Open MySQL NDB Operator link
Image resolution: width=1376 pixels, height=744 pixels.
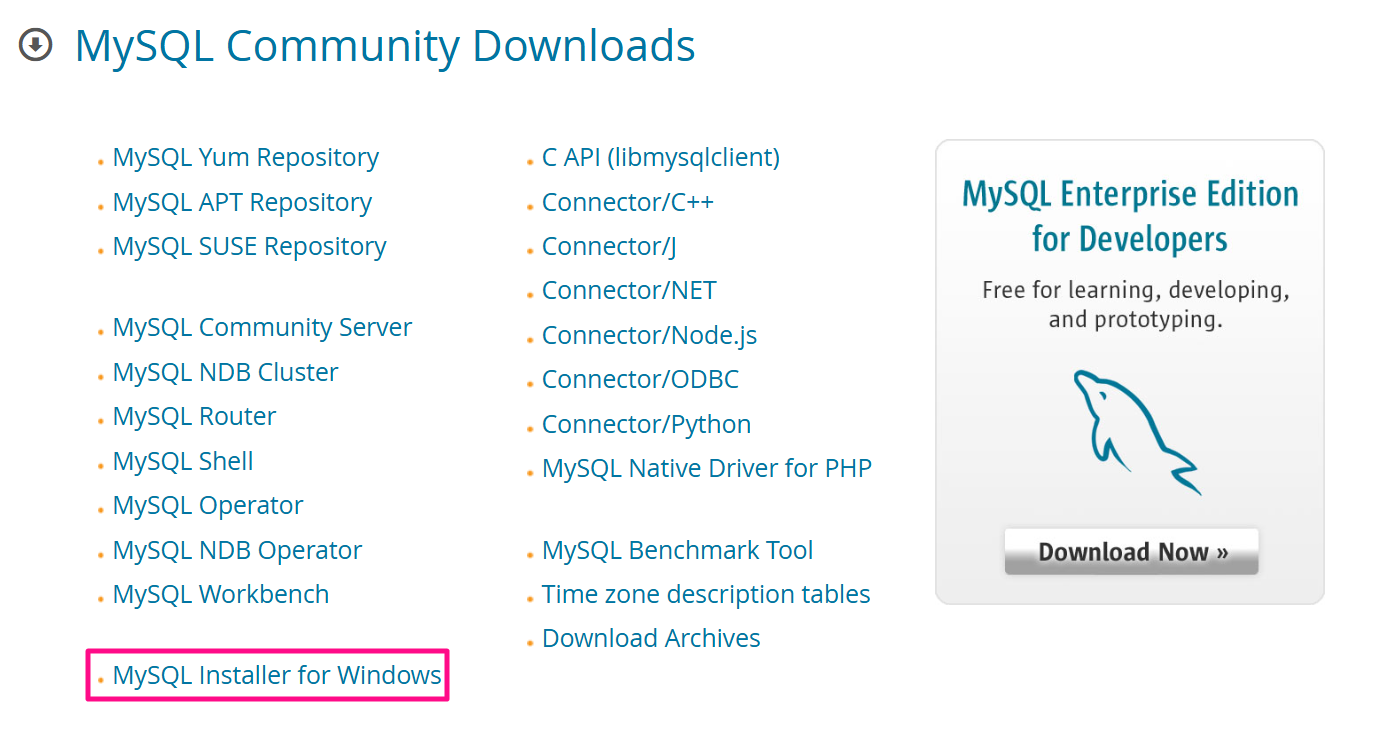coord(237,550)
